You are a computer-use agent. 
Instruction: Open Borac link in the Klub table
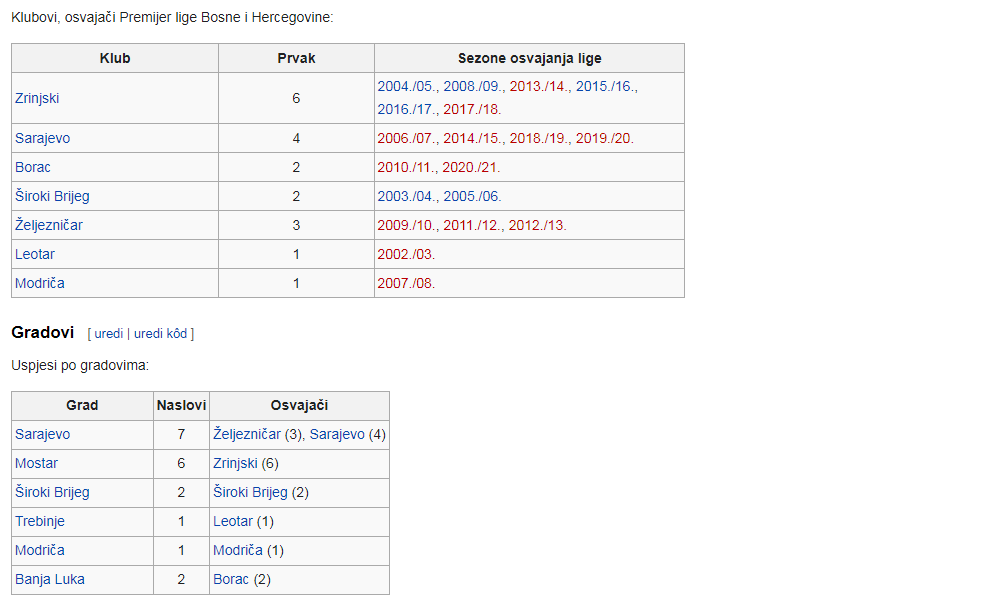tap(32, 167)
